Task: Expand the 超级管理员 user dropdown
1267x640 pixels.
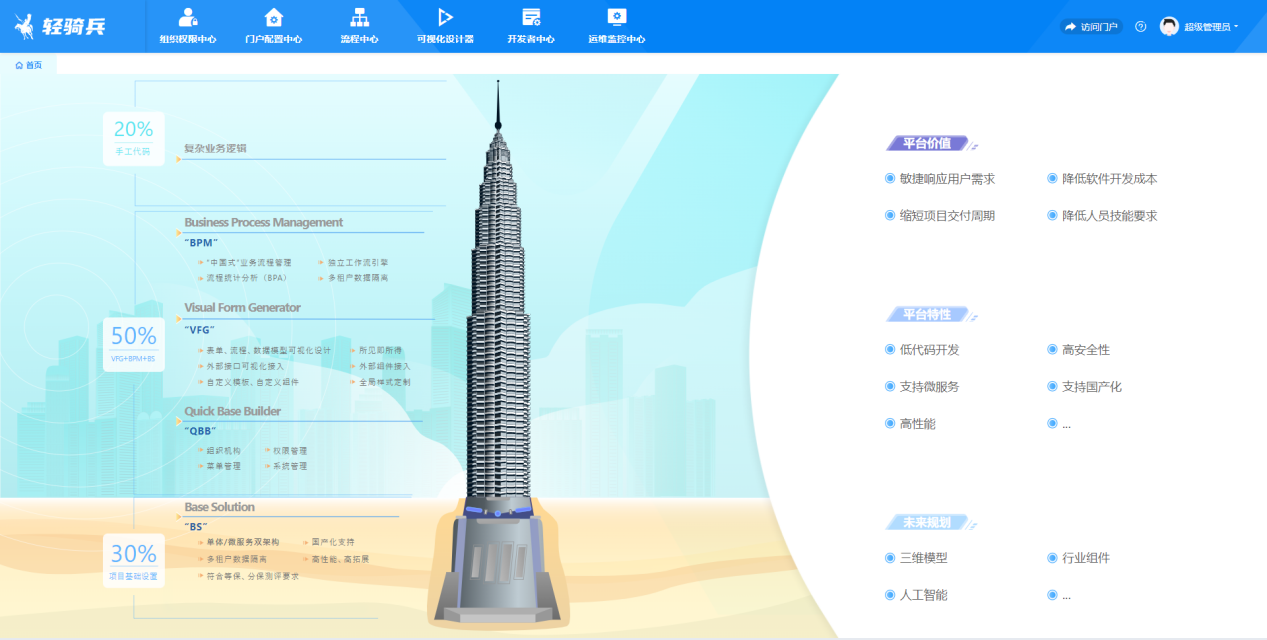Action: point(1211,27)
